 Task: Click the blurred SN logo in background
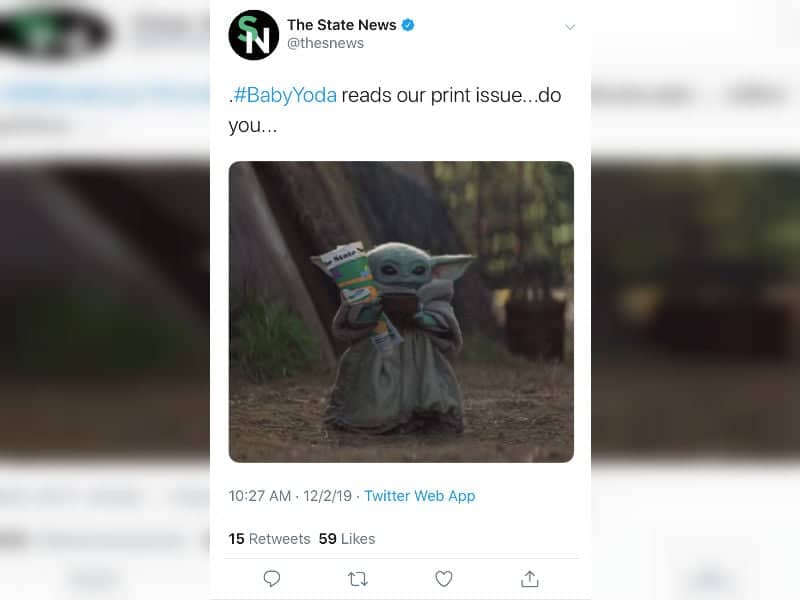[54, 33]
